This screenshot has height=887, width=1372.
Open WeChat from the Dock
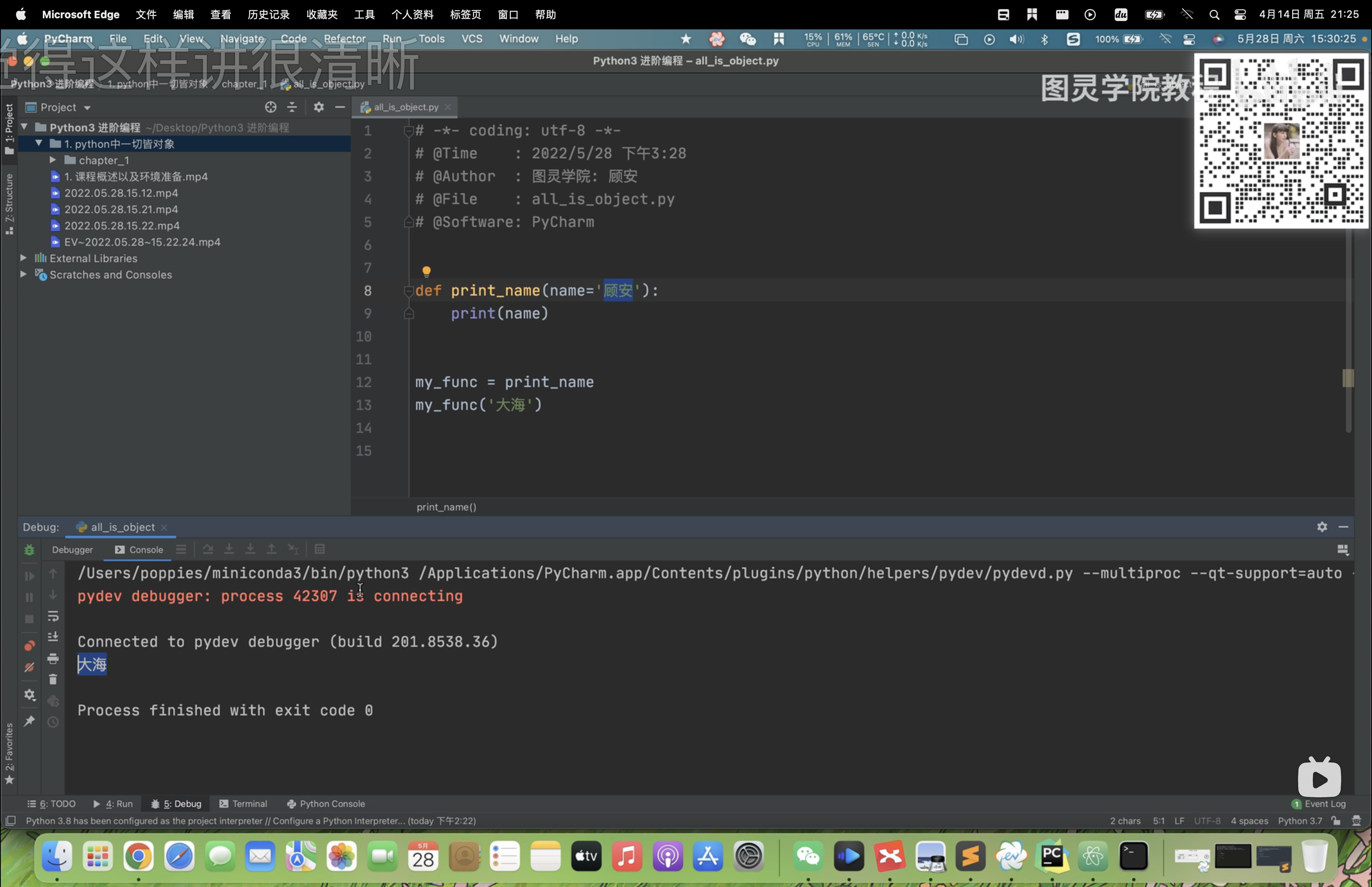tap(808, 856)
